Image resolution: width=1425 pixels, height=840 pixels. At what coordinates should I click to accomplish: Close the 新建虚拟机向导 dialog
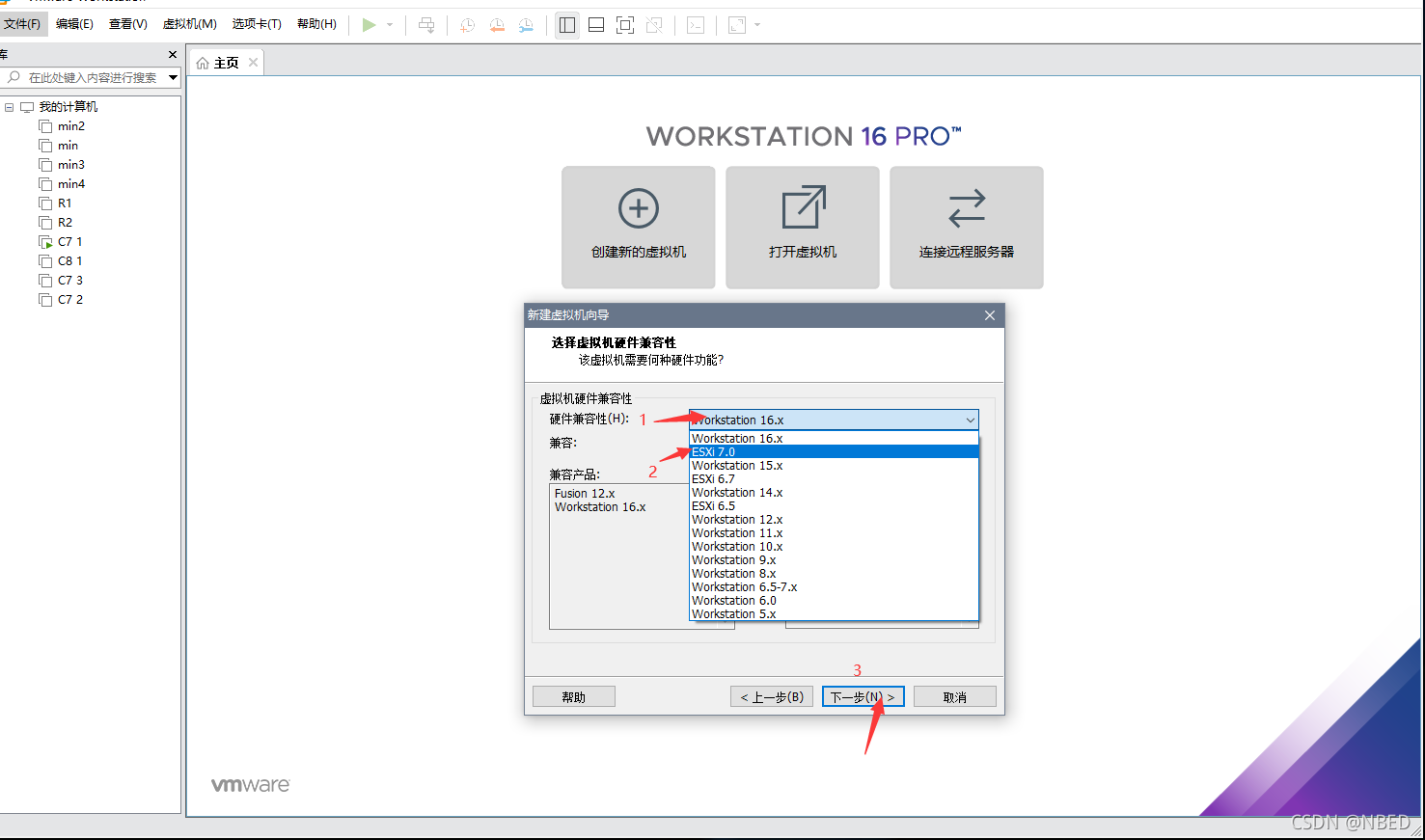coord(990,315)
